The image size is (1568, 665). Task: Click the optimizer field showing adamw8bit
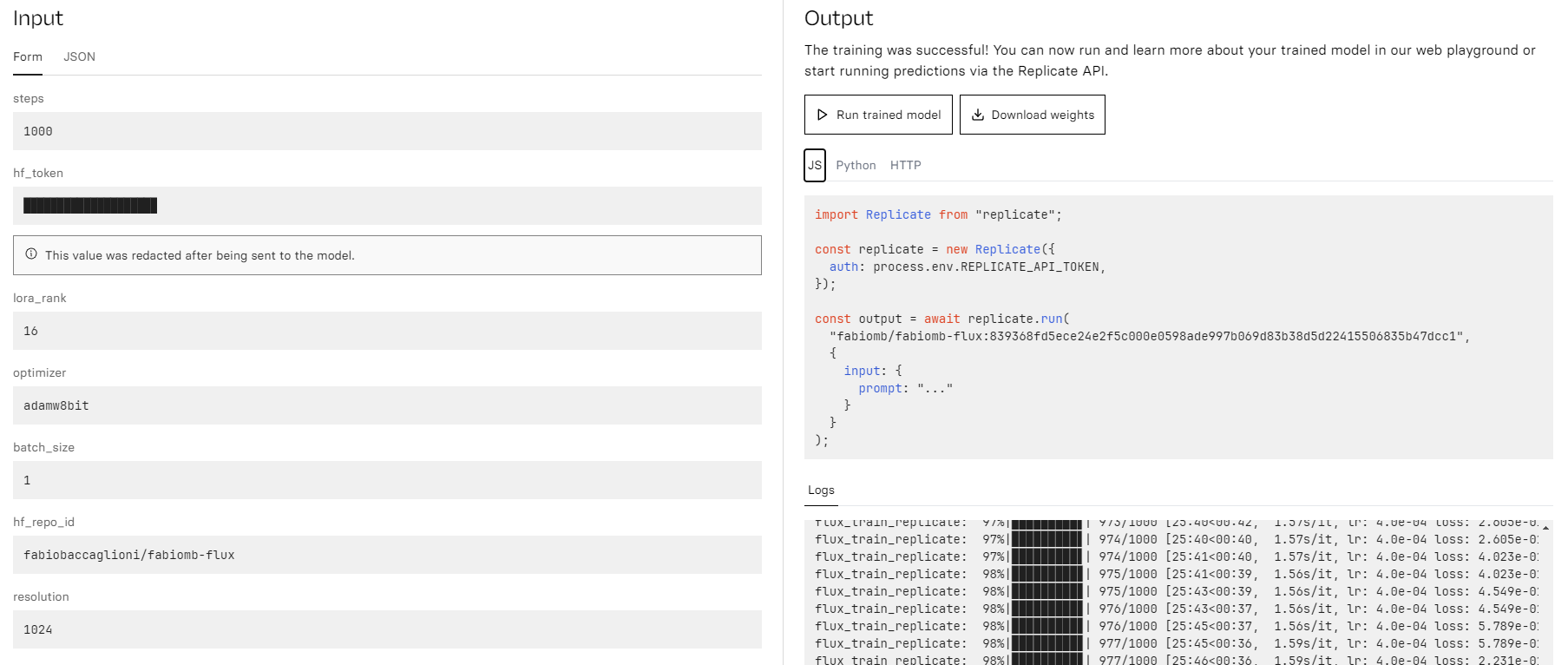[387, 405]
